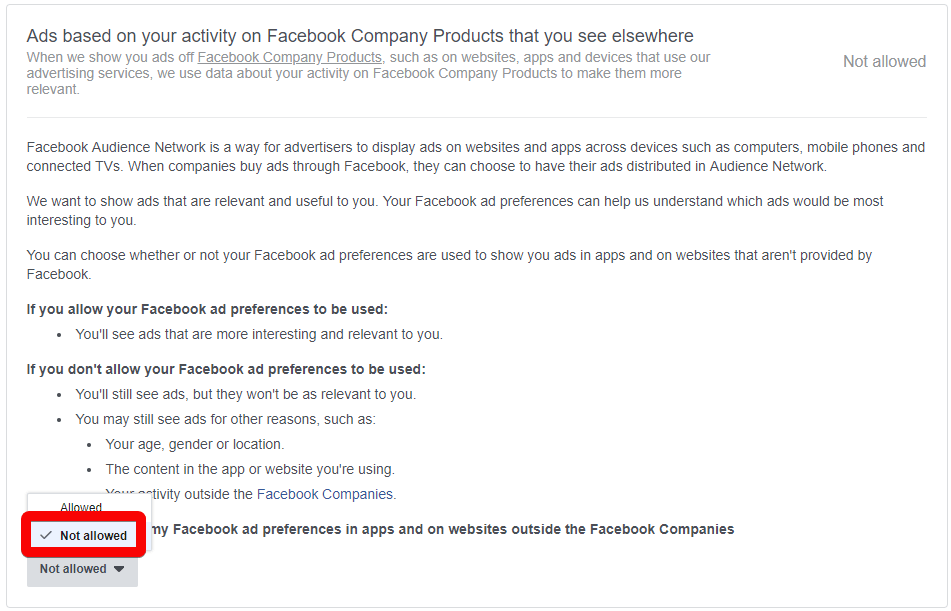Click bullet 'You'll see ads that are more interesting'
Screen dimensions: 951x611
click(x=259, y=334)
